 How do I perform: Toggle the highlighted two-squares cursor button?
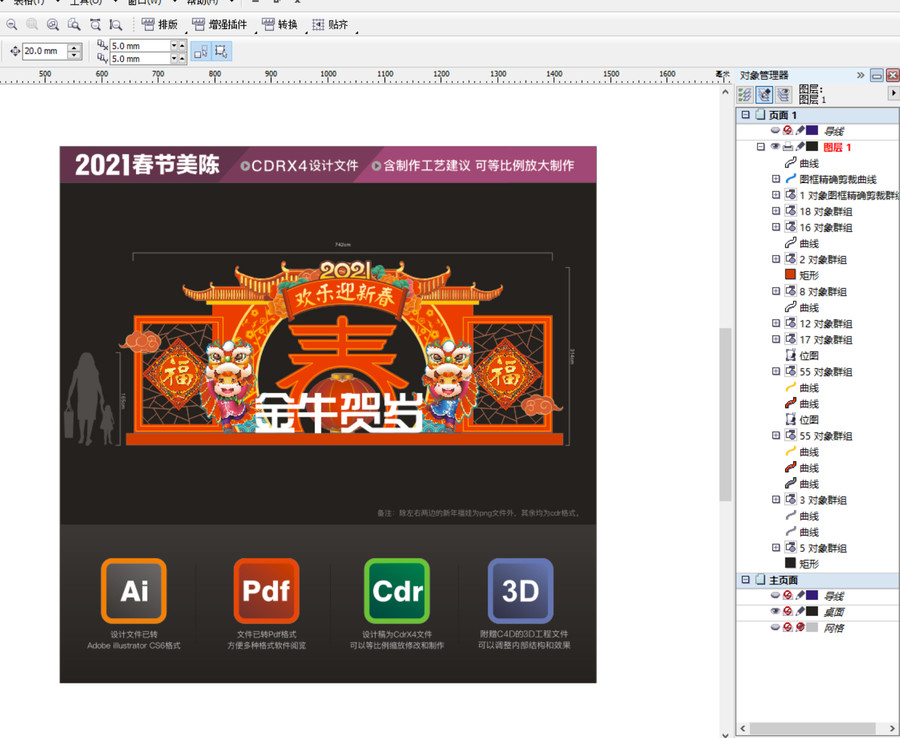pyautogui.click(x=201, y=52)
